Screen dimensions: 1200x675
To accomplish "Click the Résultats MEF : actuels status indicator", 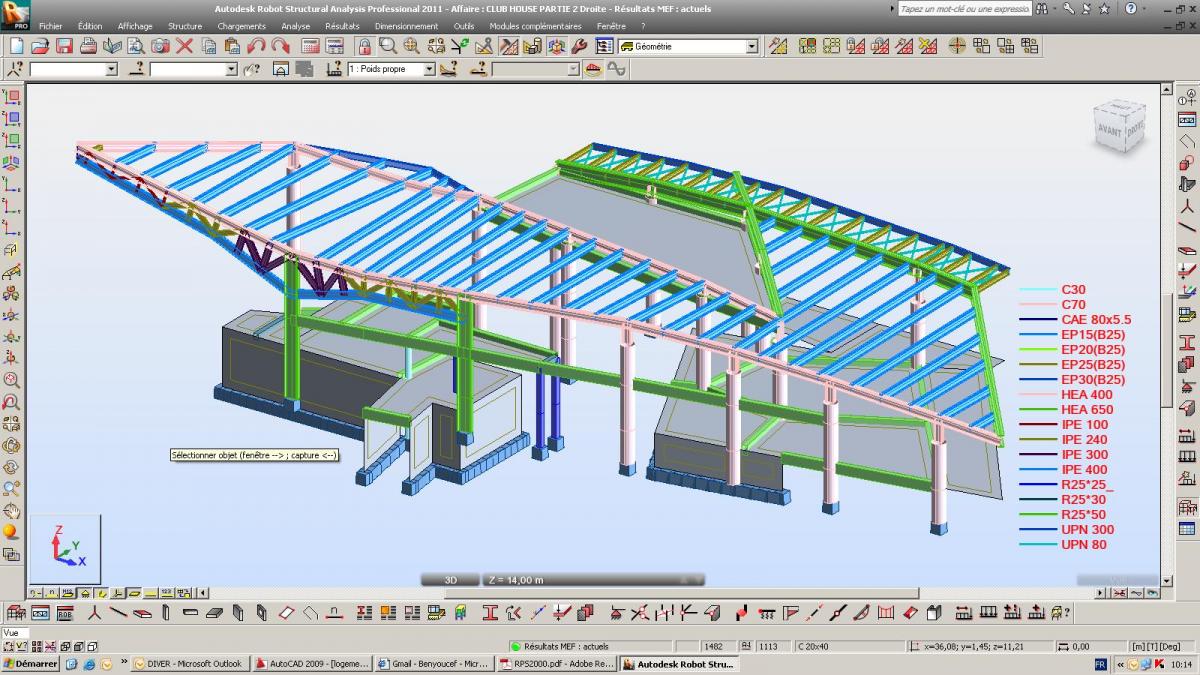I will pos(591,646).
